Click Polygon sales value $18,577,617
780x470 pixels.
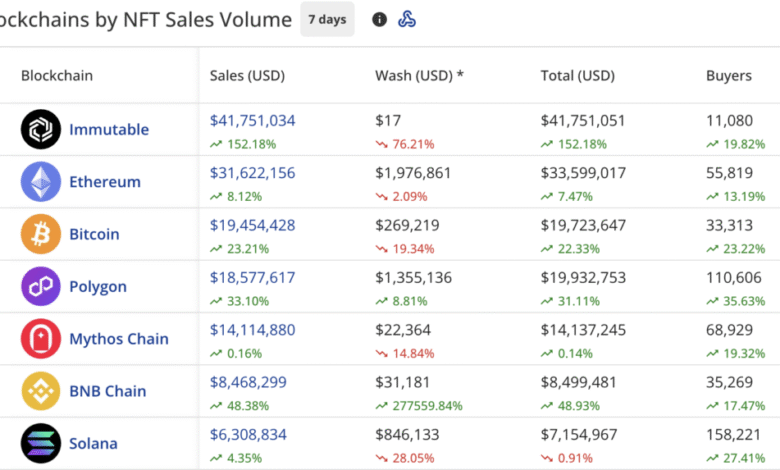point(252,278)
